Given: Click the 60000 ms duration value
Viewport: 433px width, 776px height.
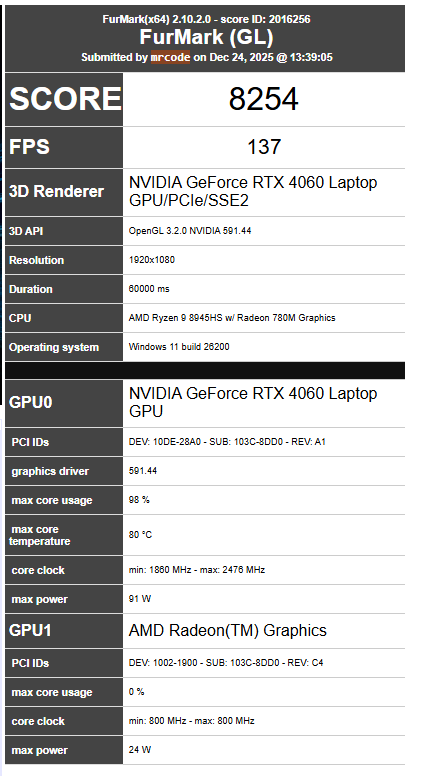Looking at the screenshot, I should point(149,289).
